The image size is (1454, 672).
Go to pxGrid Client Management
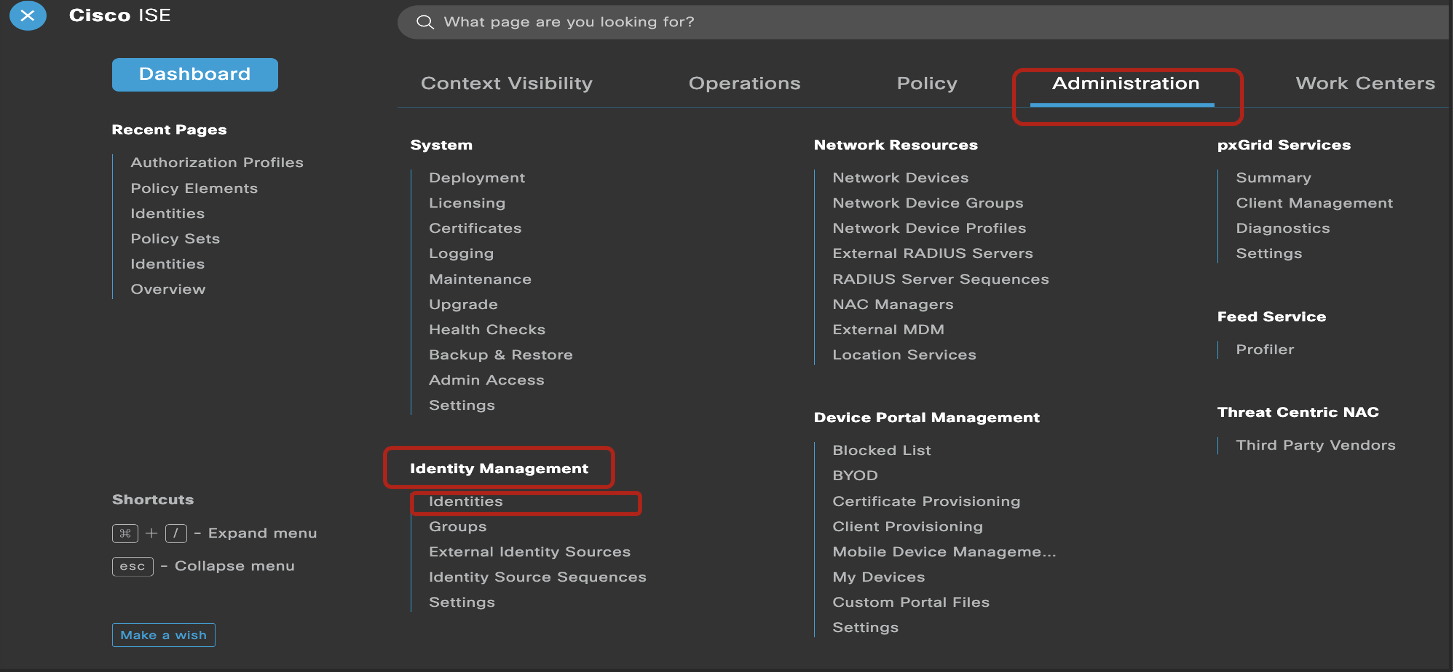(1314, 202)
